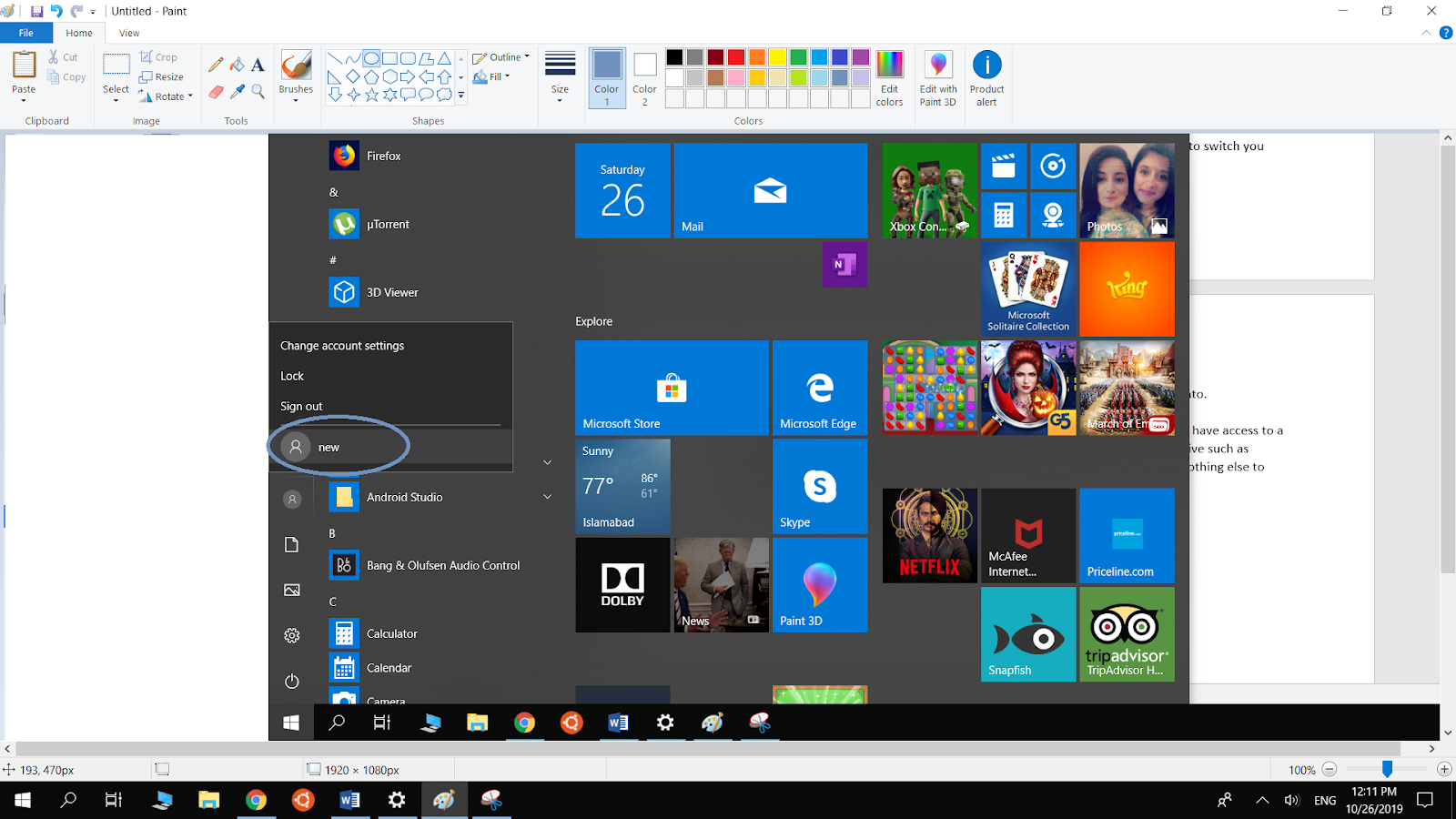Select the Text tool
Viewport: 1456px width, 819px height.
(x=258, y=65)
